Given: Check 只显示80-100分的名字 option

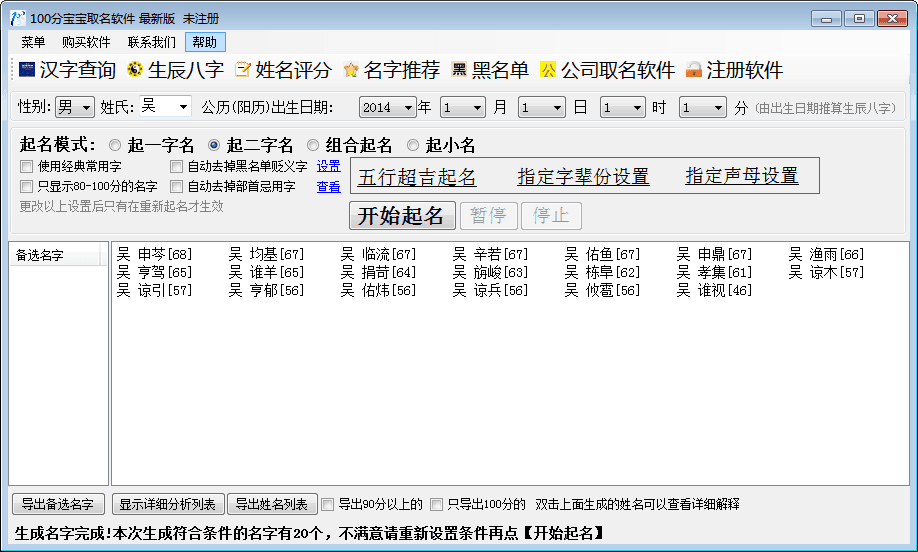Looking at the screenshot, I should pyautogui.click(x=27, y=186).
